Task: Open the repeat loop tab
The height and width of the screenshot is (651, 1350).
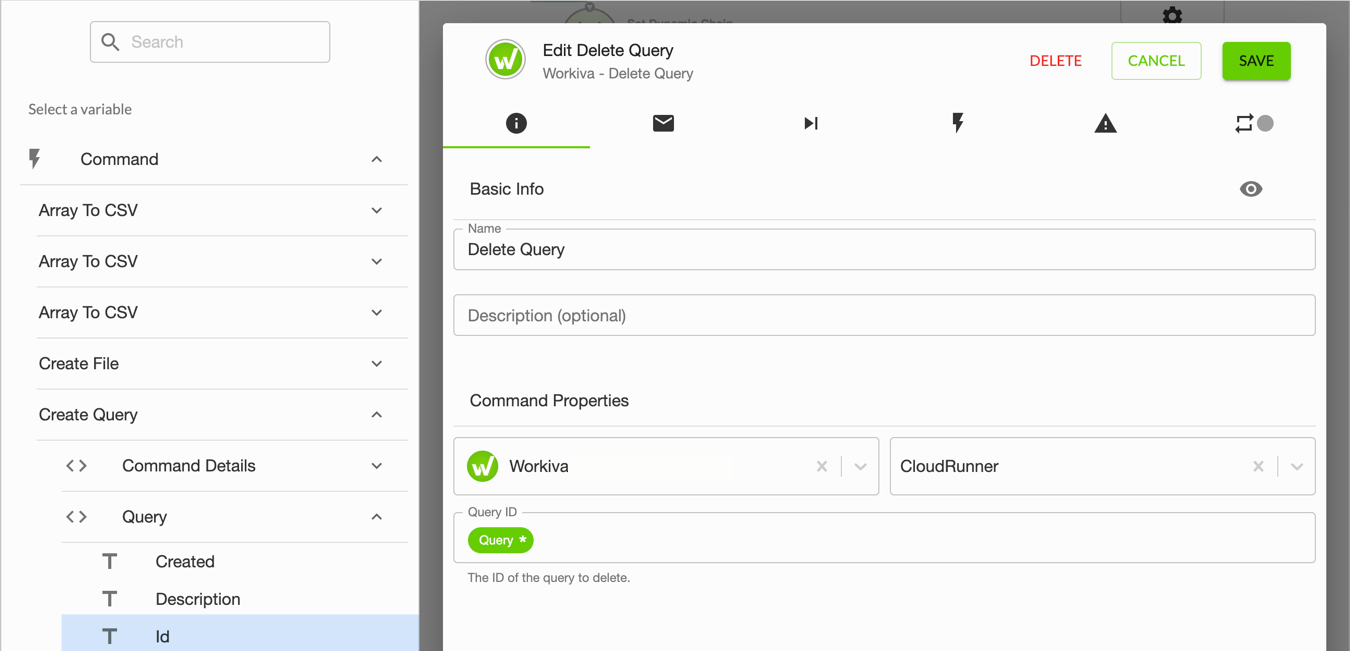Action: pos(1253,123)
